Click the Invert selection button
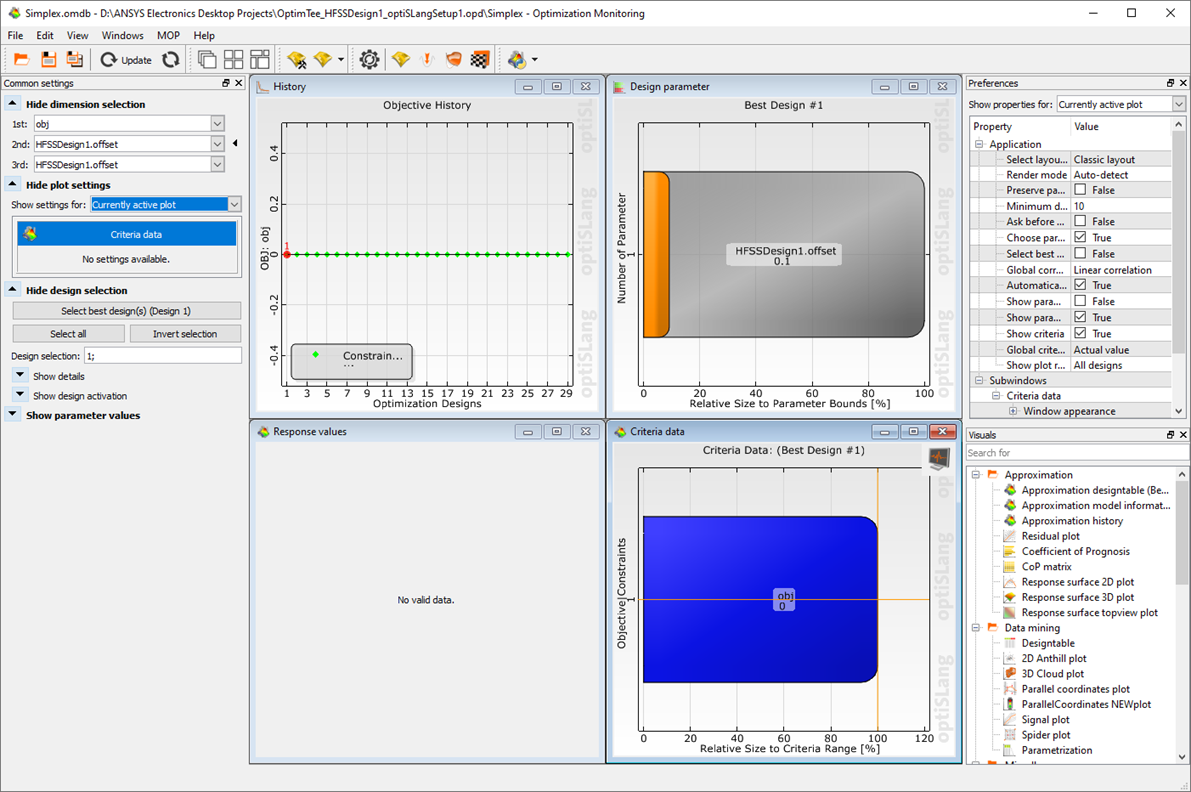 [185, 334]
